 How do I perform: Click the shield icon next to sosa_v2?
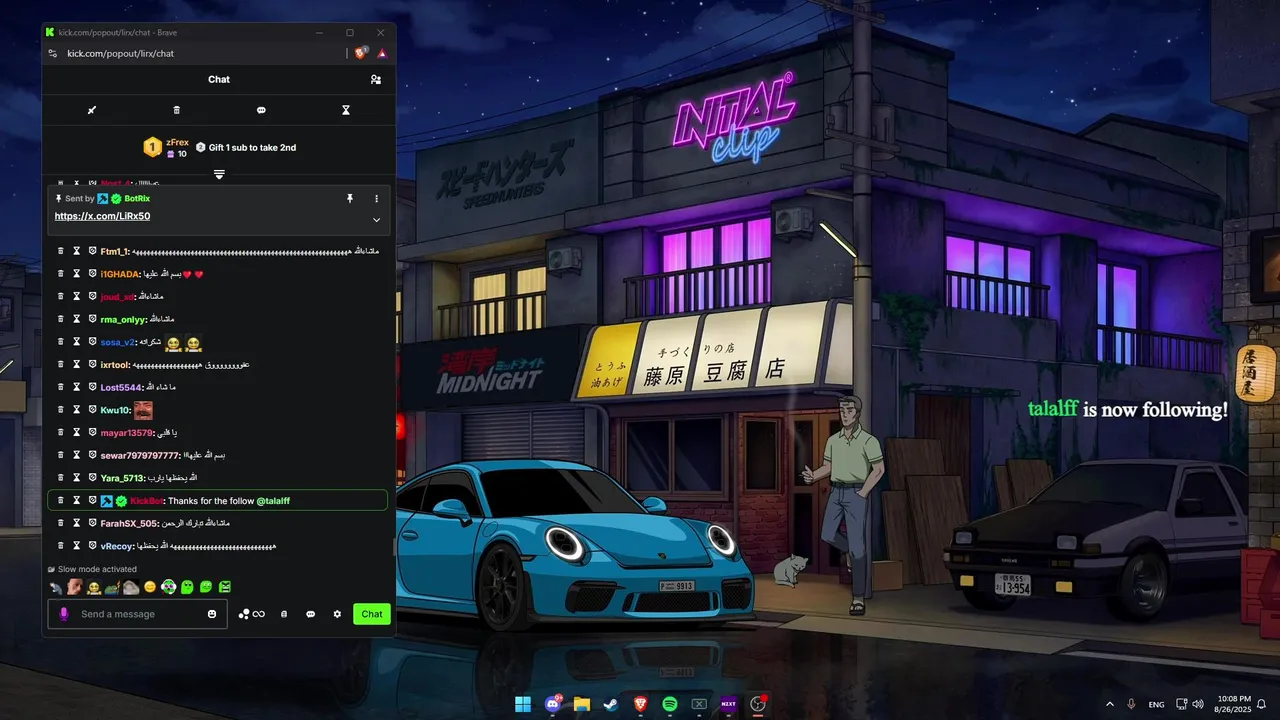(x=92, y=342)
